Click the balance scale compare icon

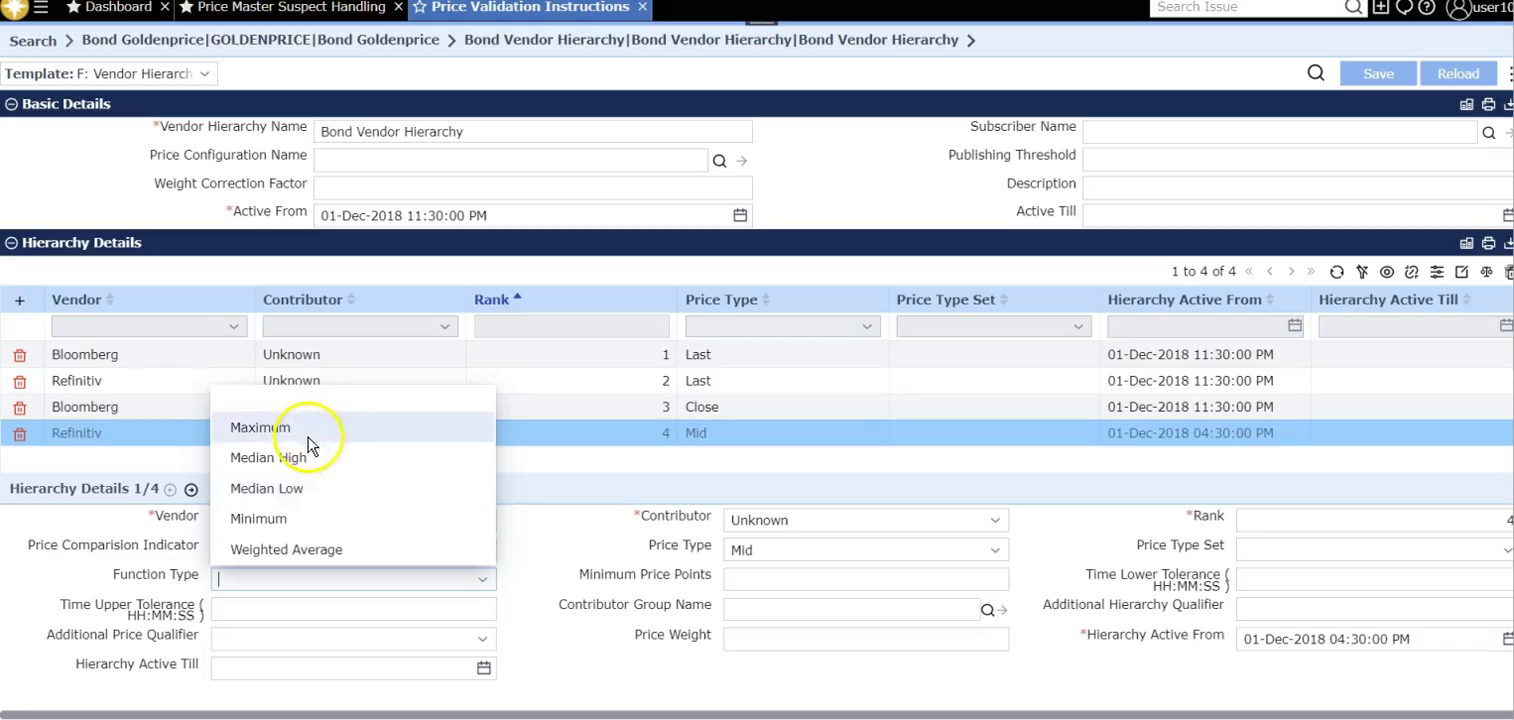1487,272
